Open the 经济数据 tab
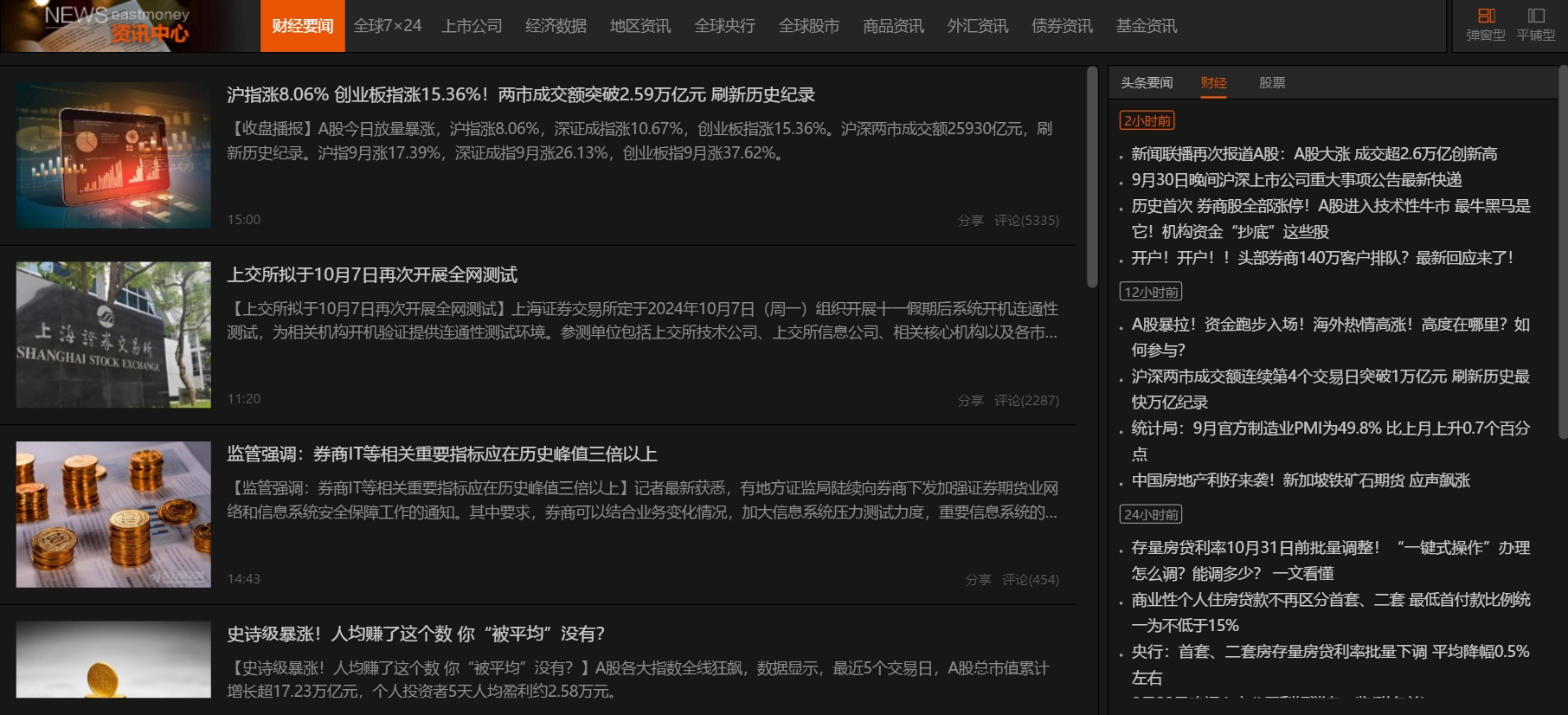 coord(556,26)
